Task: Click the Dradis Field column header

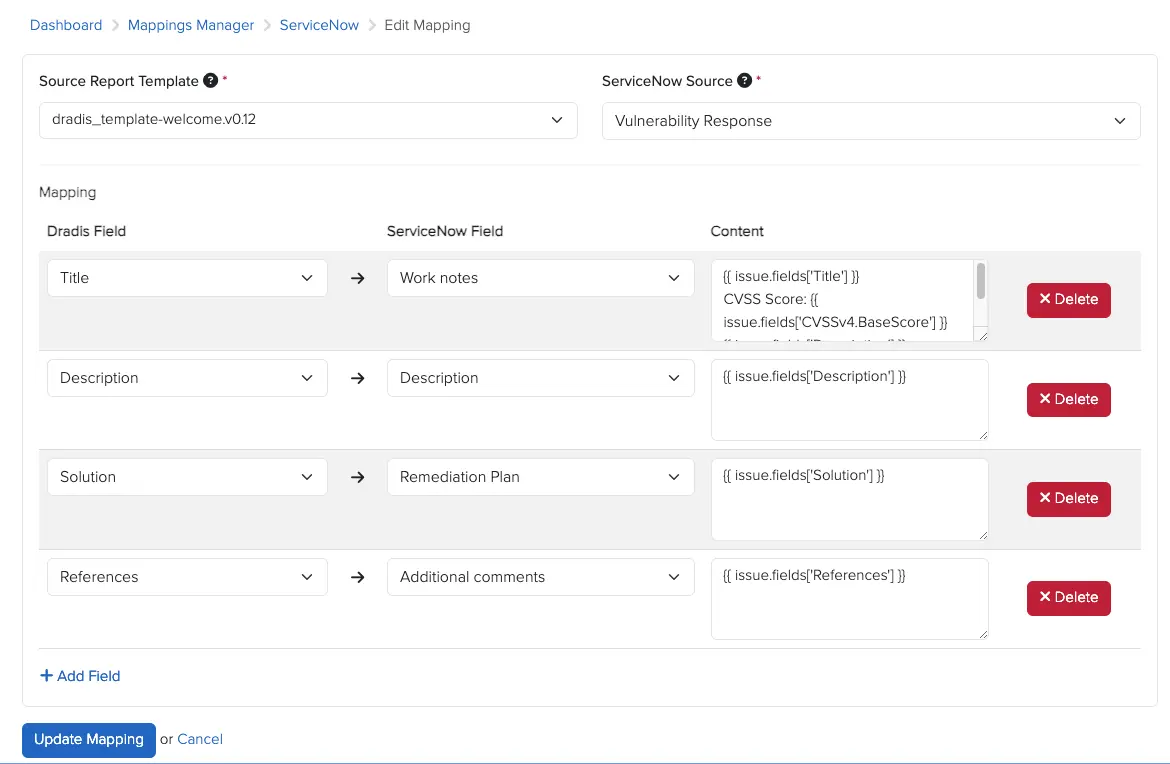Action: coord(87,231)
